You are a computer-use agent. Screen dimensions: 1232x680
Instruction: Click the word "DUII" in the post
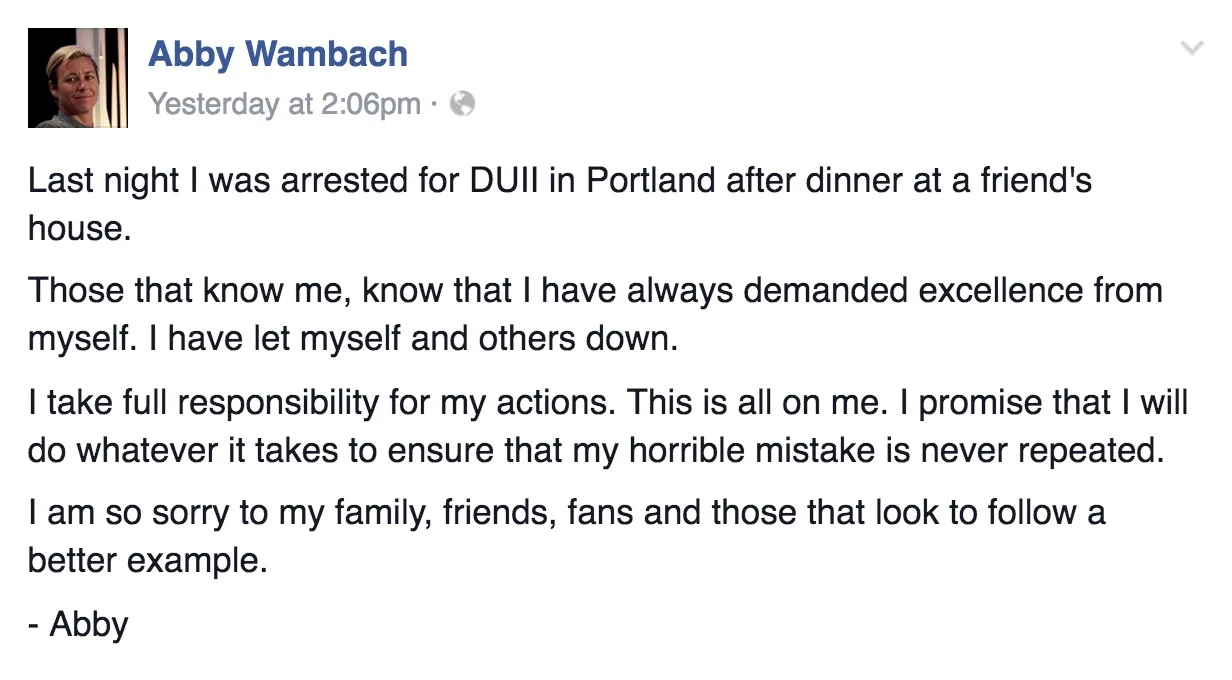[x=510, y=182]
